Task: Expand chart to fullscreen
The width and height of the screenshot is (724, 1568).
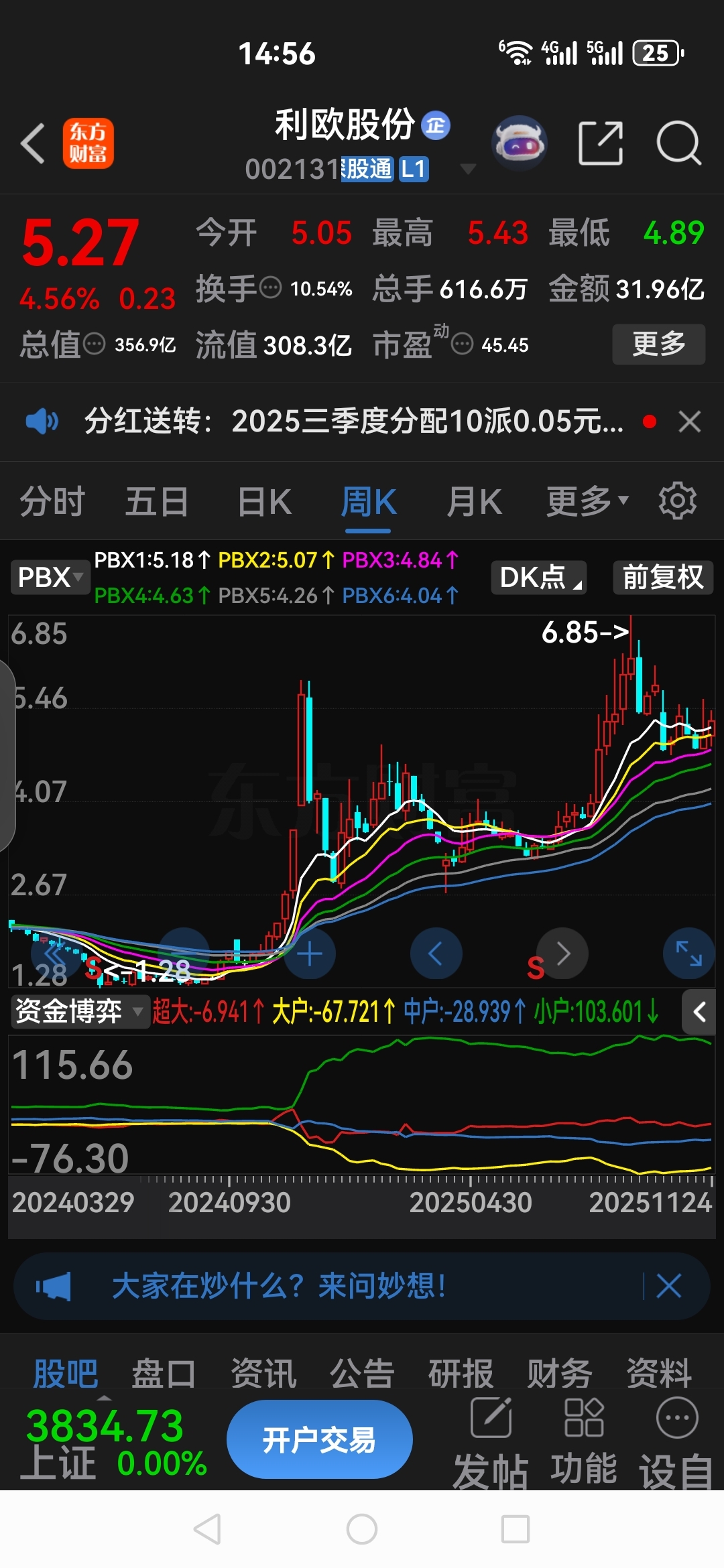Action: point(688,954)
